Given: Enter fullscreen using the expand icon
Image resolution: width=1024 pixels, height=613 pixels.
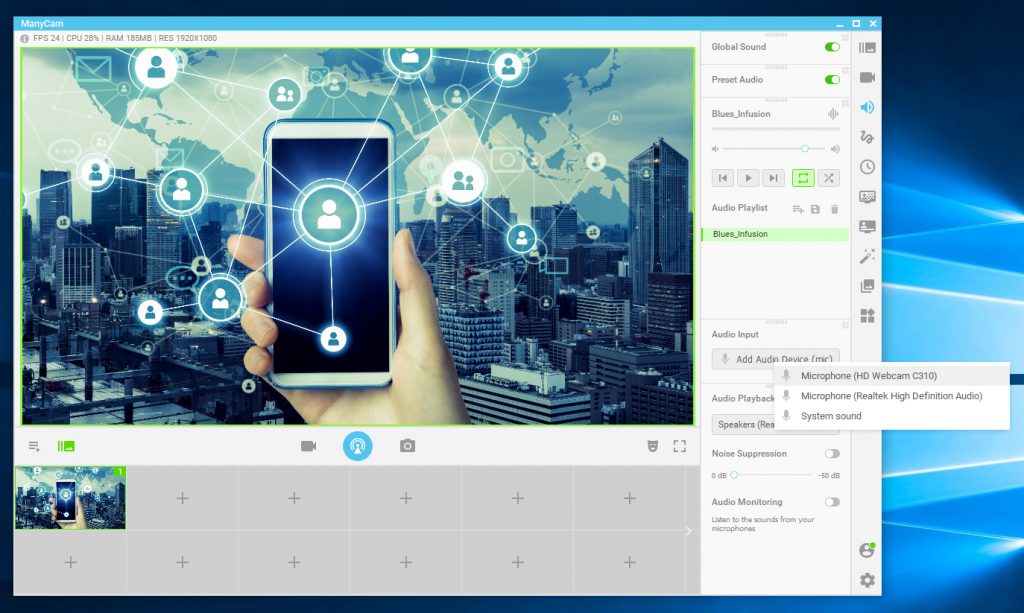Looking at the screenshot, I should tap(680, 446).
